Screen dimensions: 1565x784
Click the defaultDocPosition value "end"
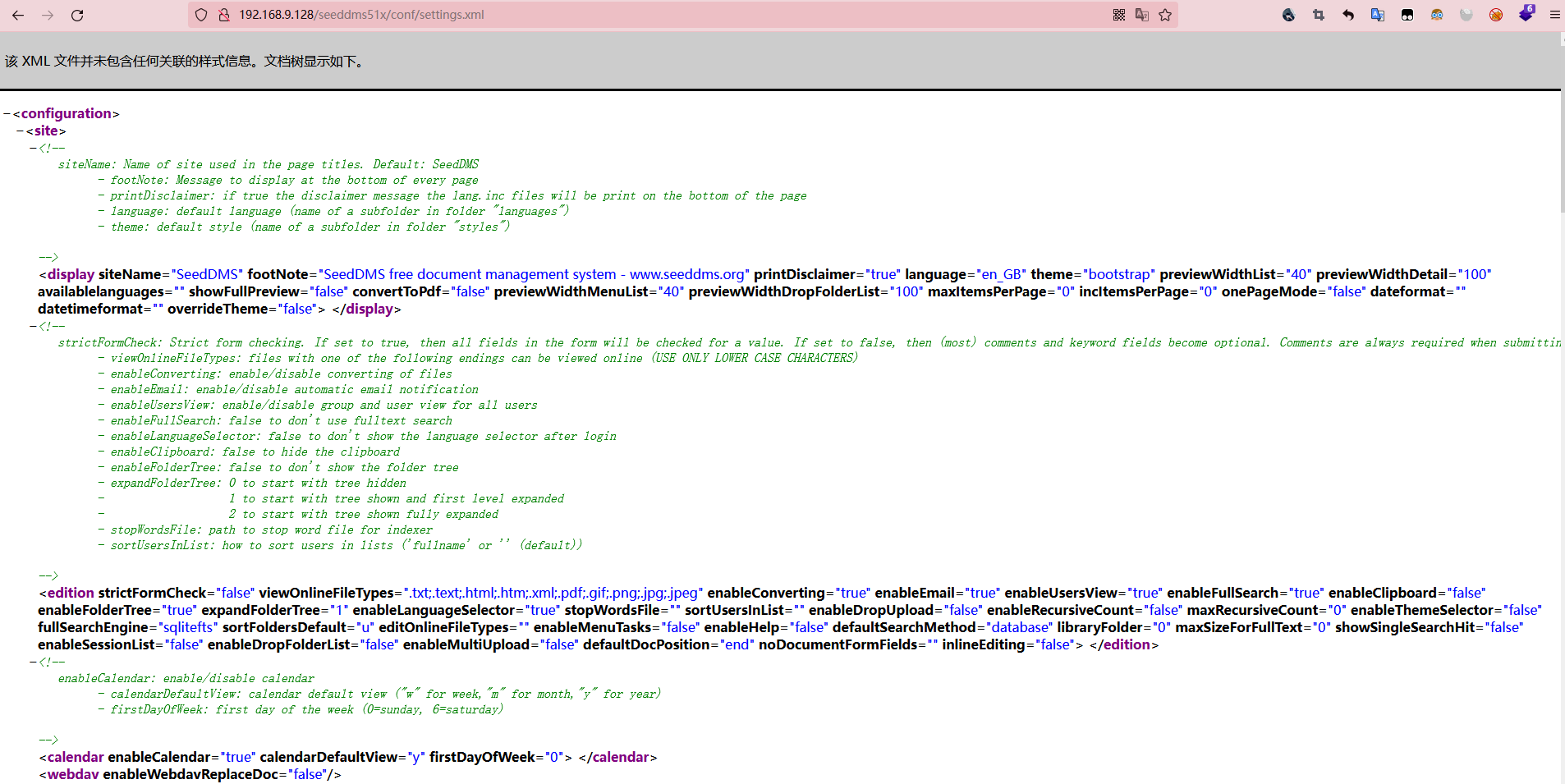pyautogui.click(x=737, y=644)
